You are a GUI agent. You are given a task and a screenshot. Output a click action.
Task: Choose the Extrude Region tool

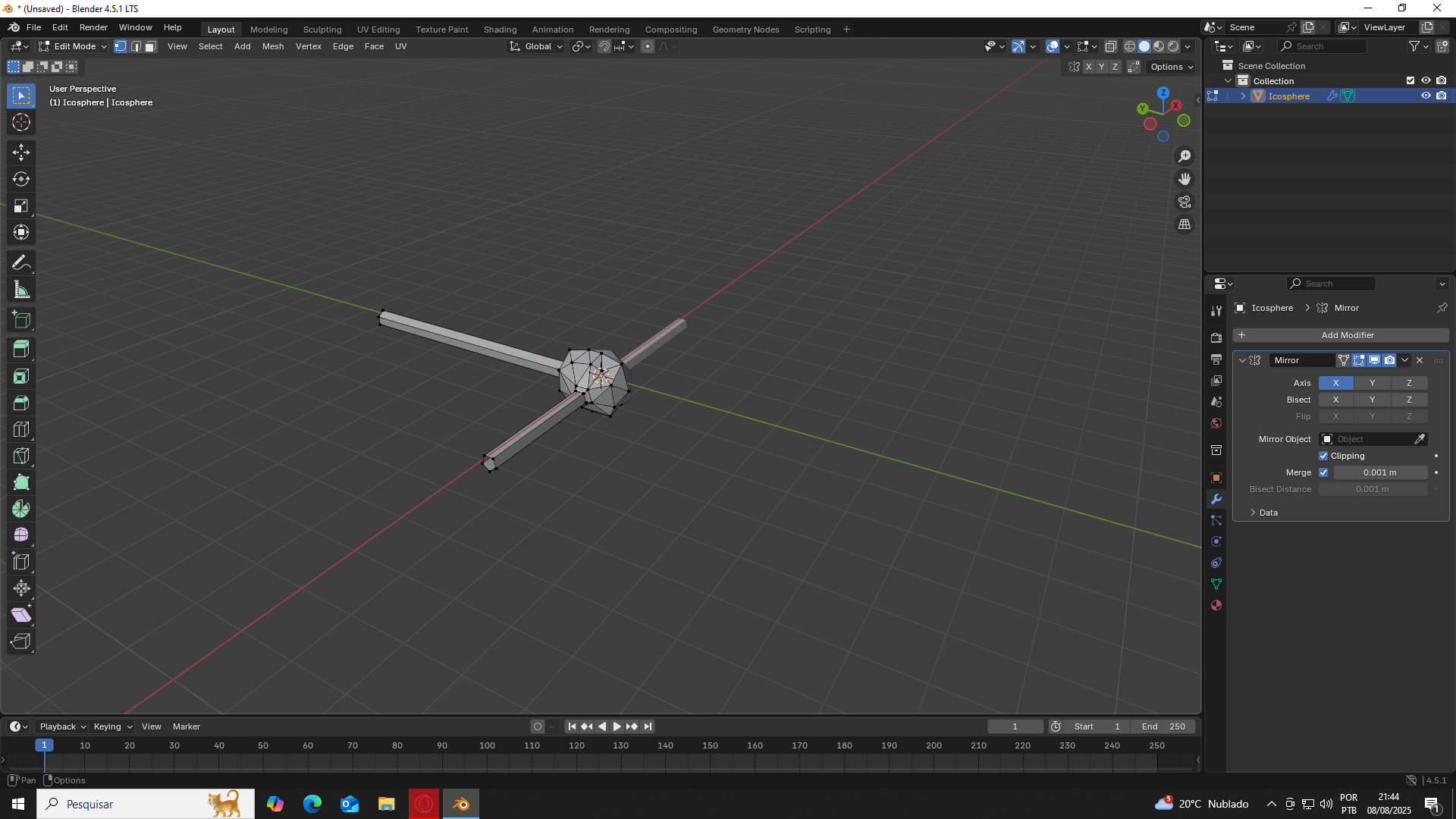coord(21,350)
